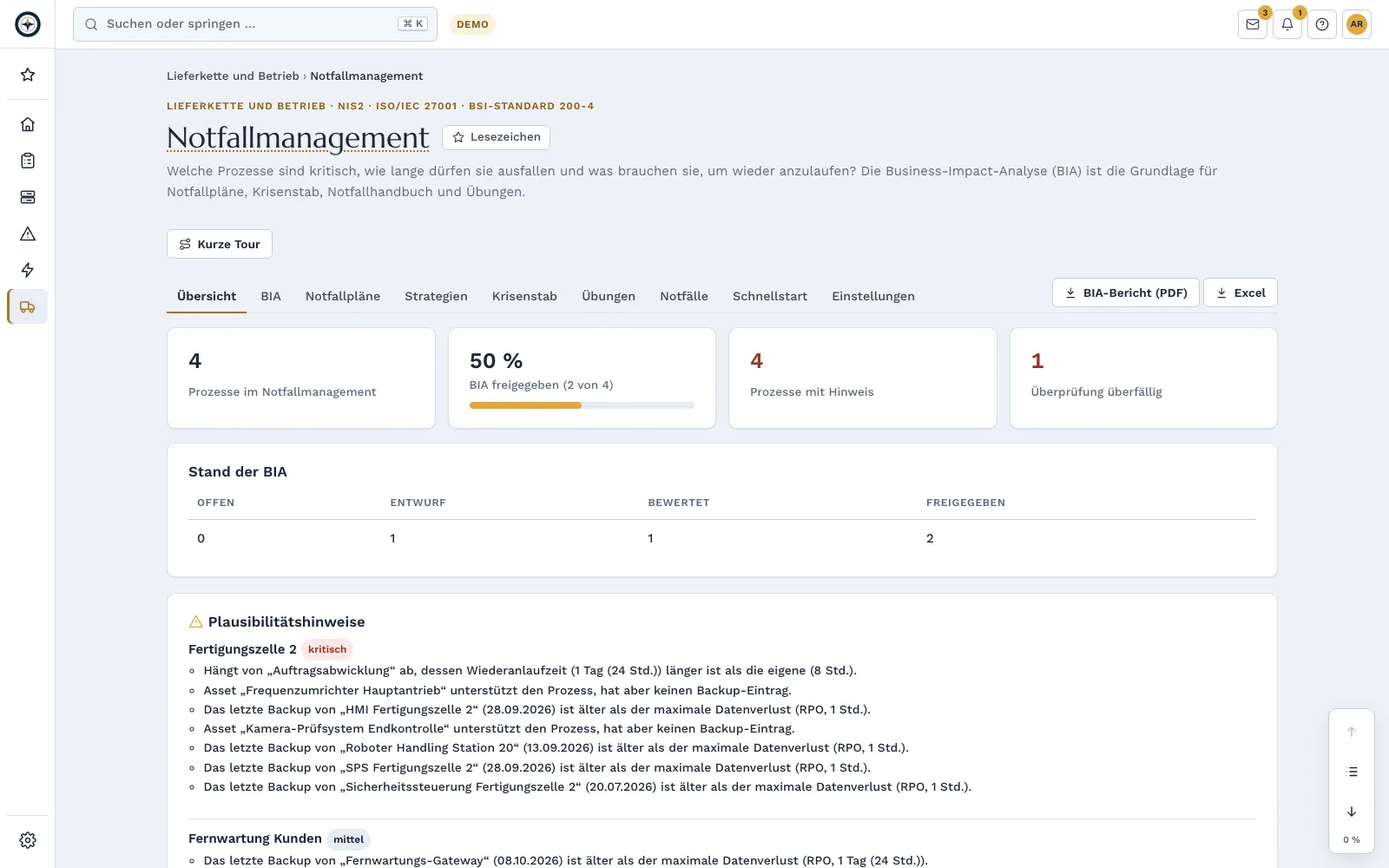Click the mittel severity badge
The height and width of the screenshot is (868, 1389).
(348, 839)
